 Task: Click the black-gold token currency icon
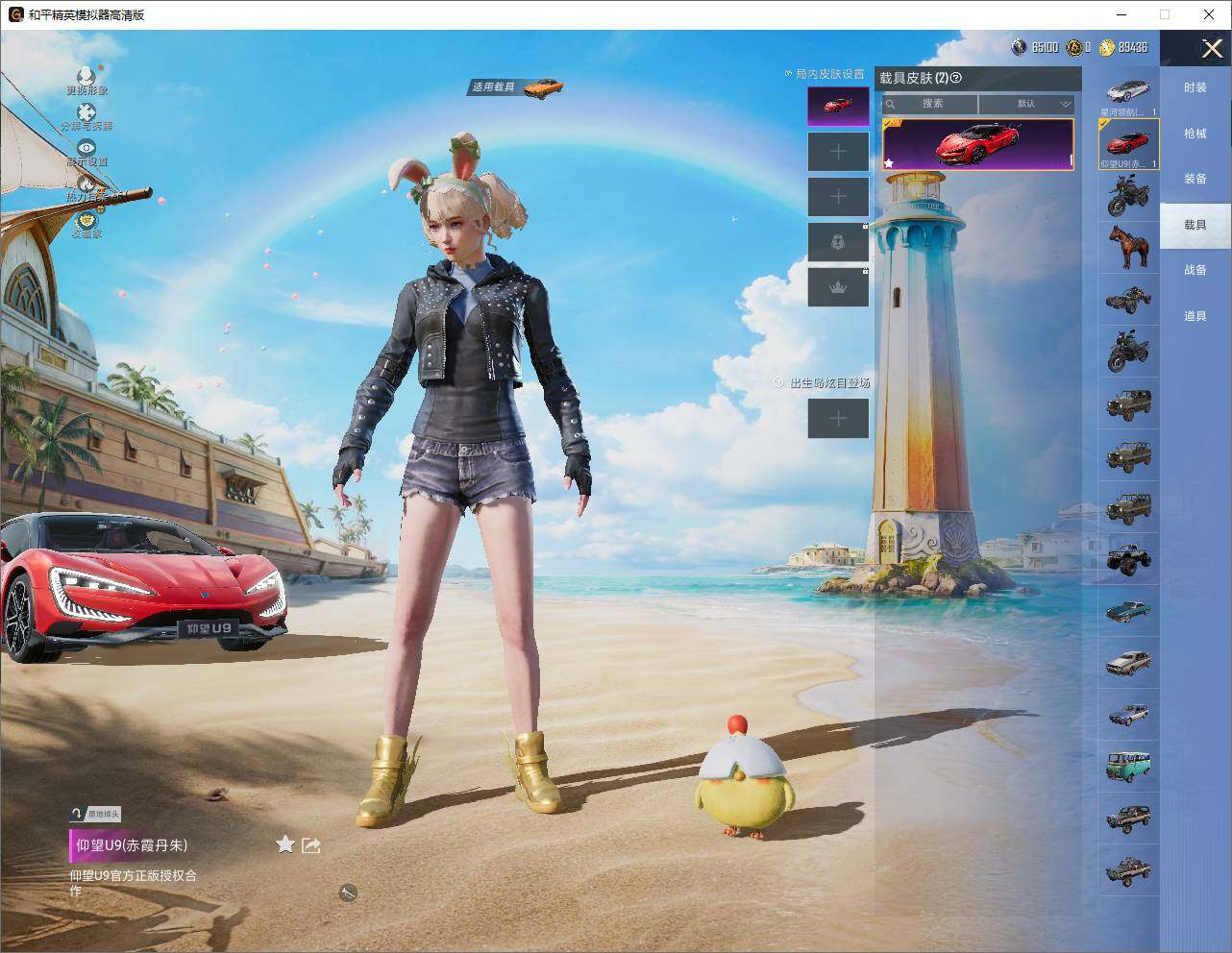[x=1074, y=47]
